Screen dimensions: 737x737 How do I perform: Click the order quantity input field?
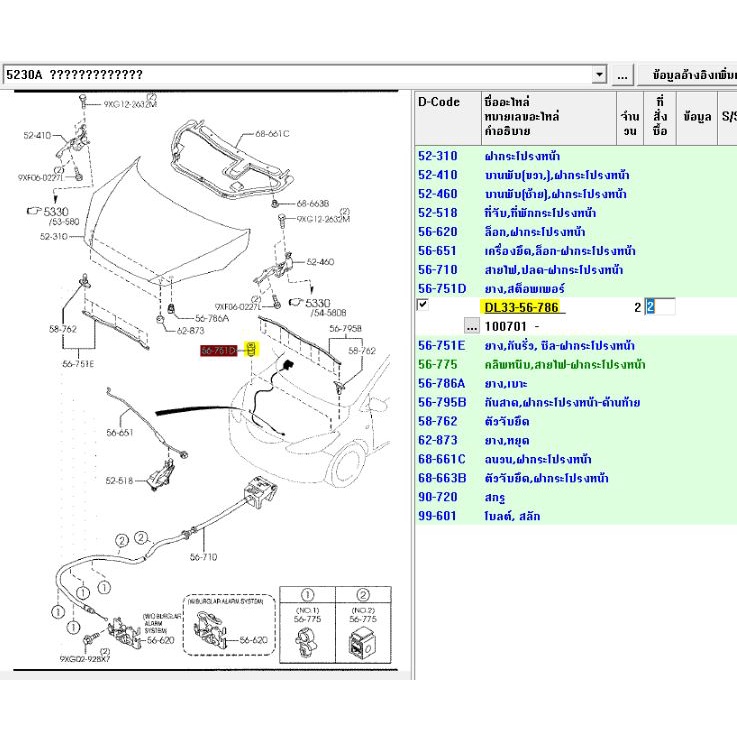(x=660, y=307)
